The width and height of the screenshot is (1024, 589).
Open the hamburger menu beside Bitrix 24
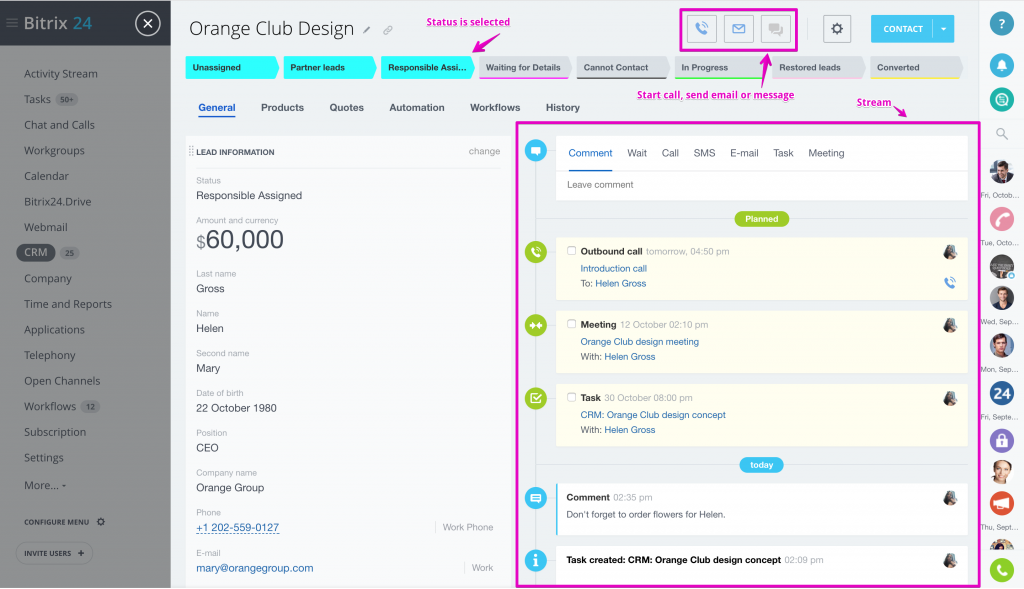(11, 24)
